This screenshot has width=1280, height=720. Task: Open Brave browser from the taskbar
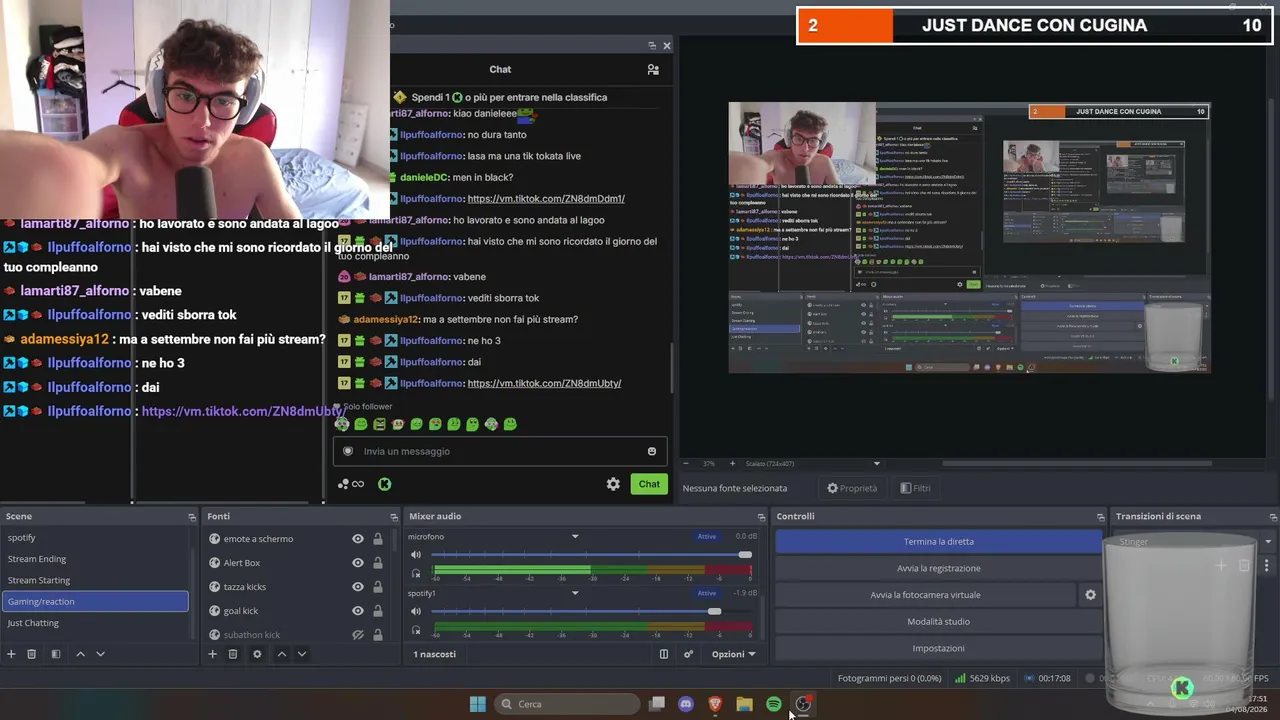pos(715,704)
